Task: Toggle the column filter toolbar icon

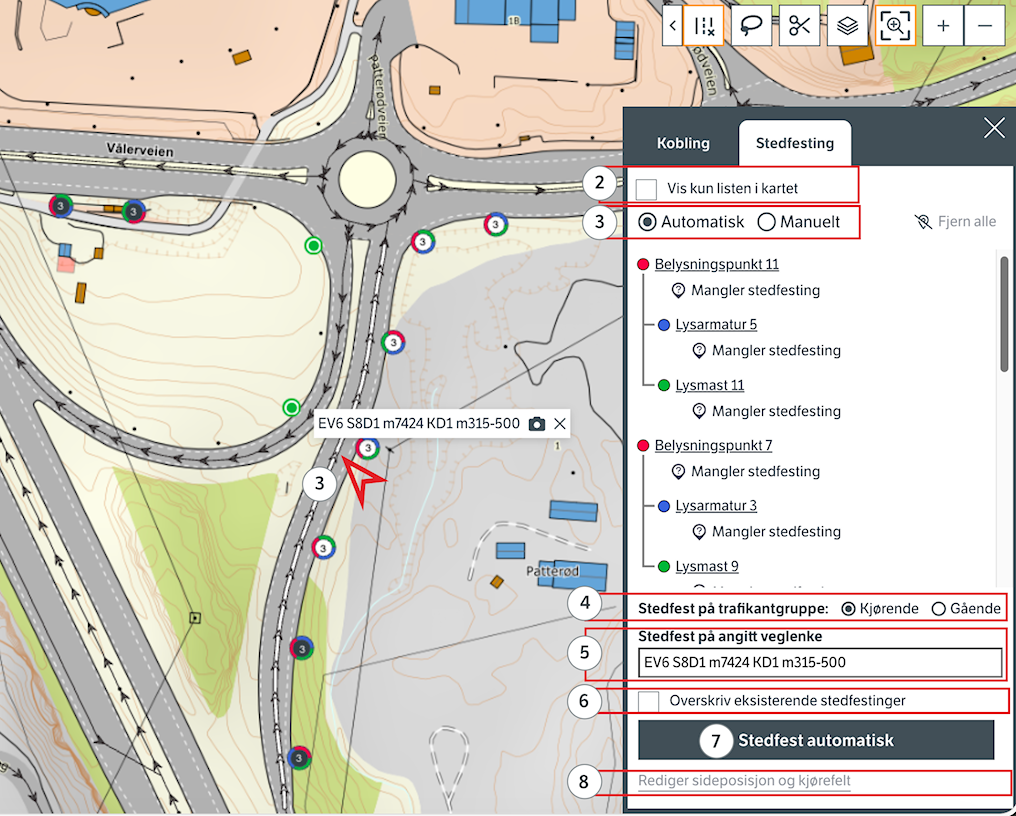Action: [x=704, y=27]
